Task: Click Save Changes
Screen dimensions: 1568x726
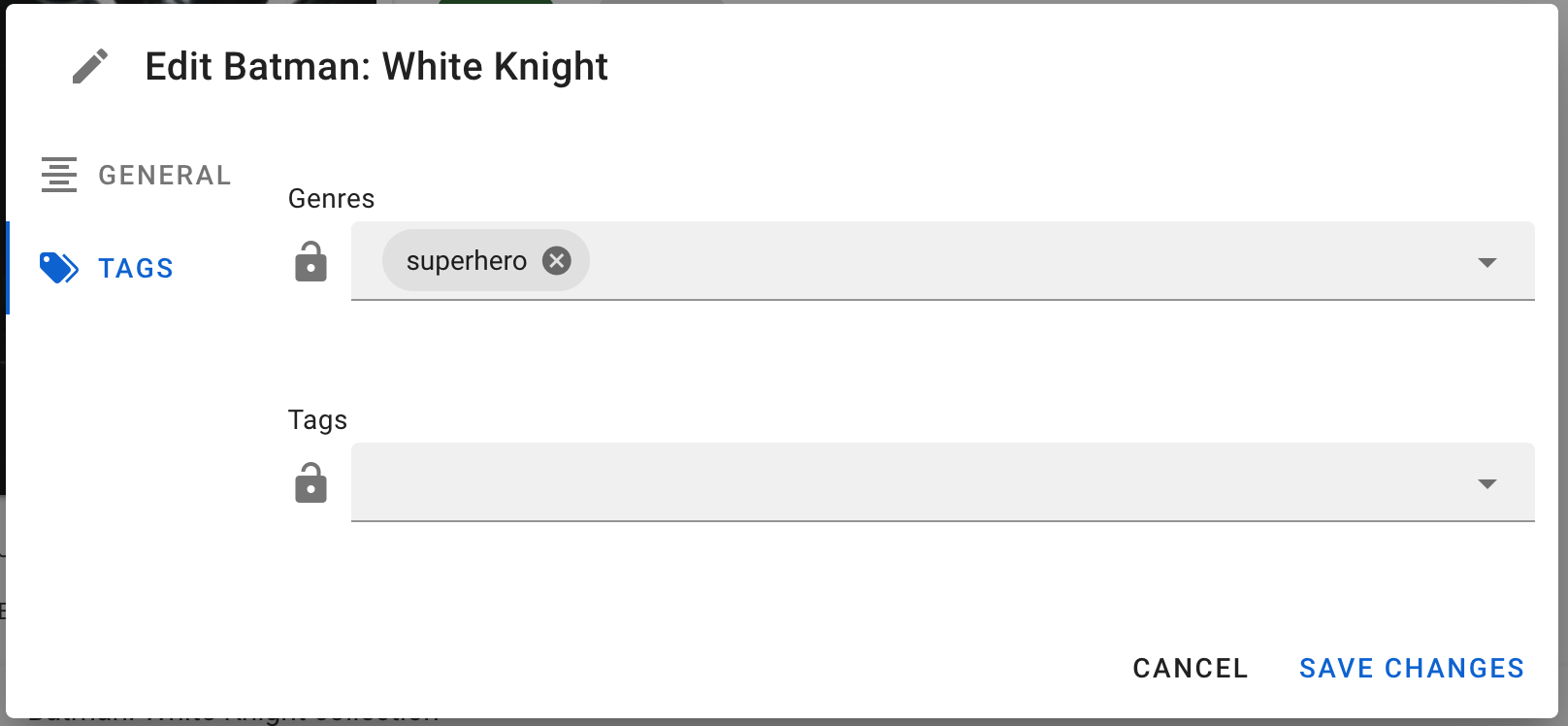Action: click(1412, 669)
